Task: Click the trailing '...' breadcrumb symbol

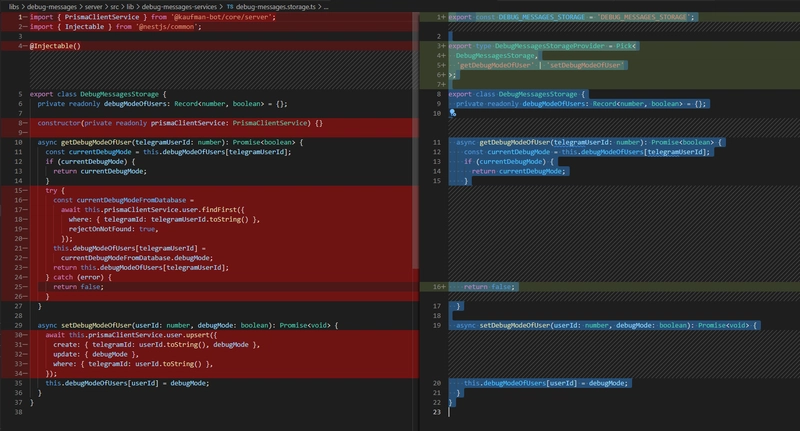Action: click(326, 7)
